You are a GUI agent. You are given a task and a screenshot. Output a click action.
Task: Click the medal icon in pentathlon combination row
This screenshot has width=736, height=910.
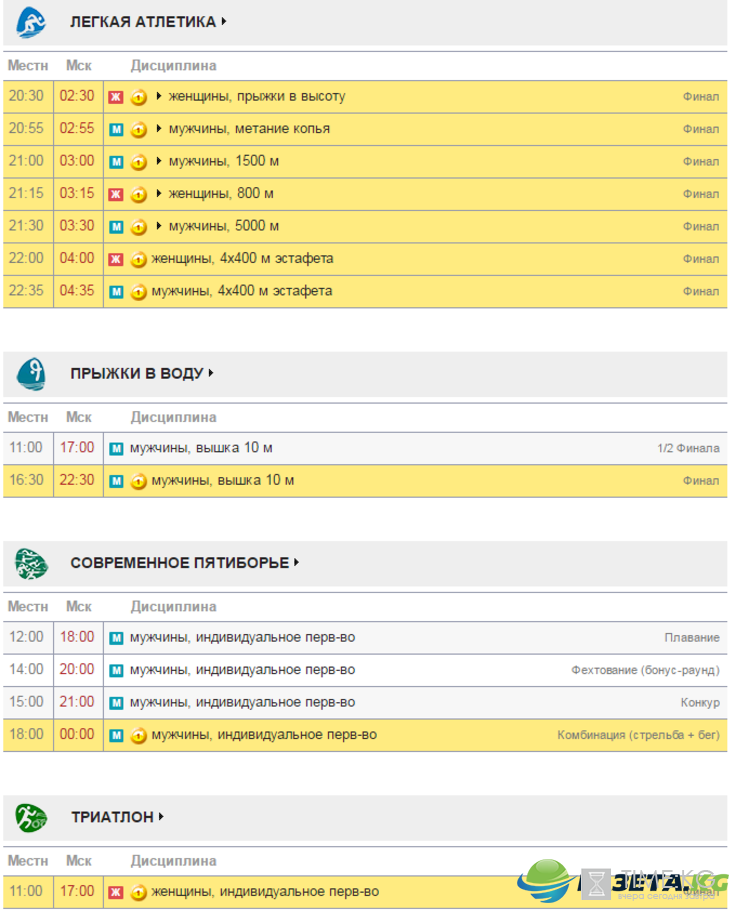[x=138, y=736]
